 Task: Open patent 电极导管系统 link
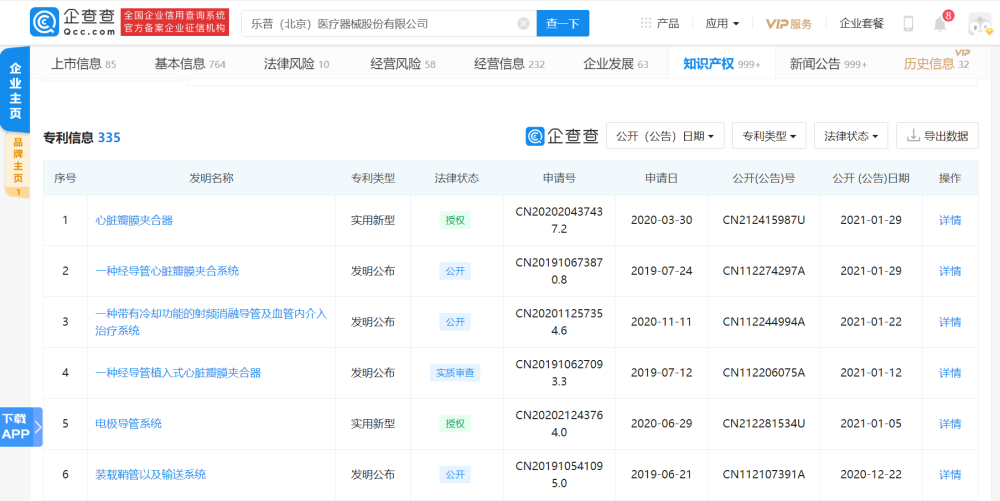point(128,424)
